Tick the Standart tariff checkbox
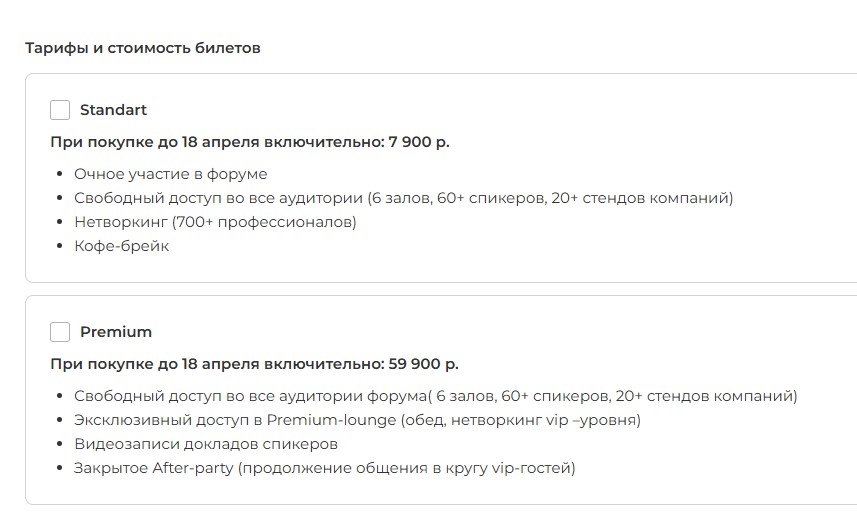Image resolution: width=857 pixels, height=514 pixels. click(x=60, y=110)
